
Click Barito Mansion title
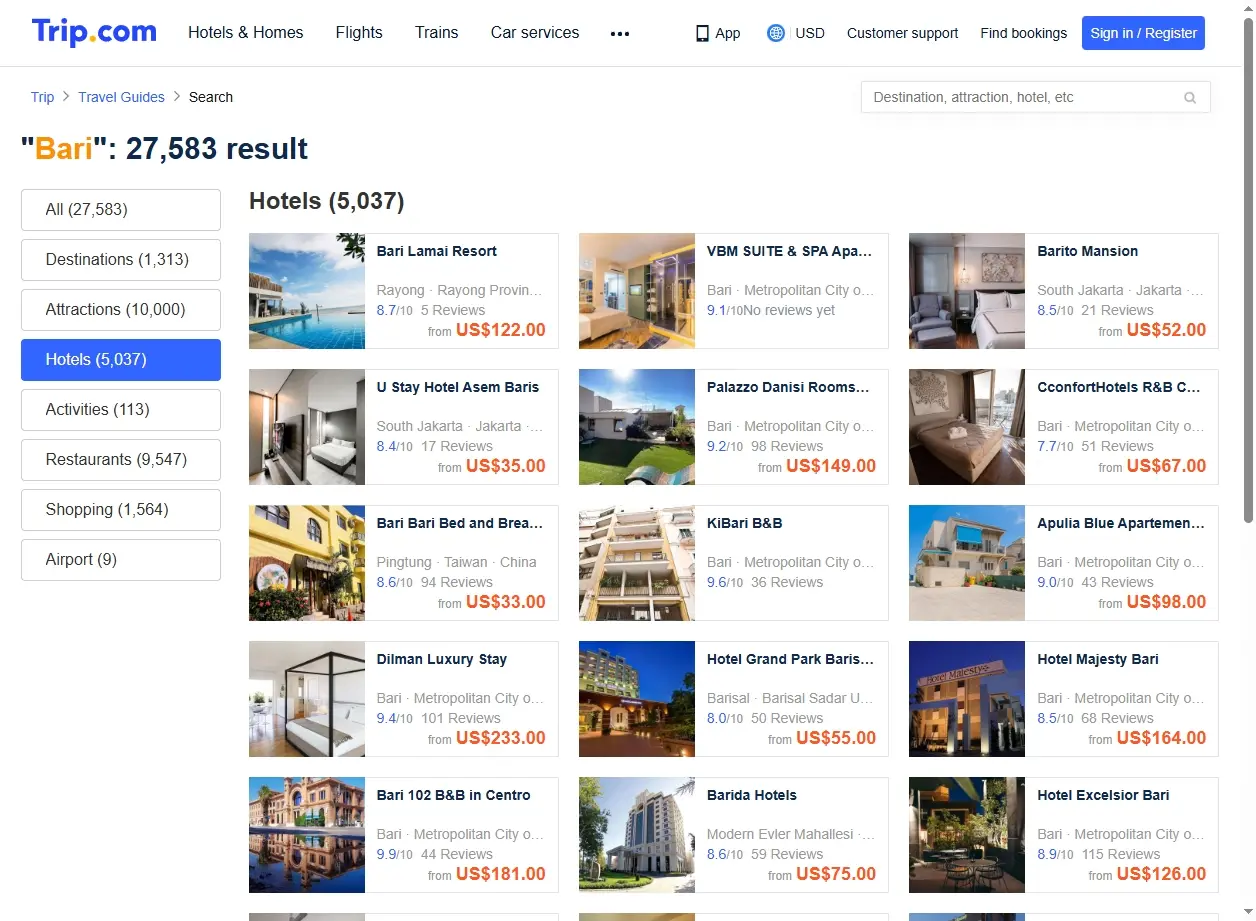pos(1087,251)
